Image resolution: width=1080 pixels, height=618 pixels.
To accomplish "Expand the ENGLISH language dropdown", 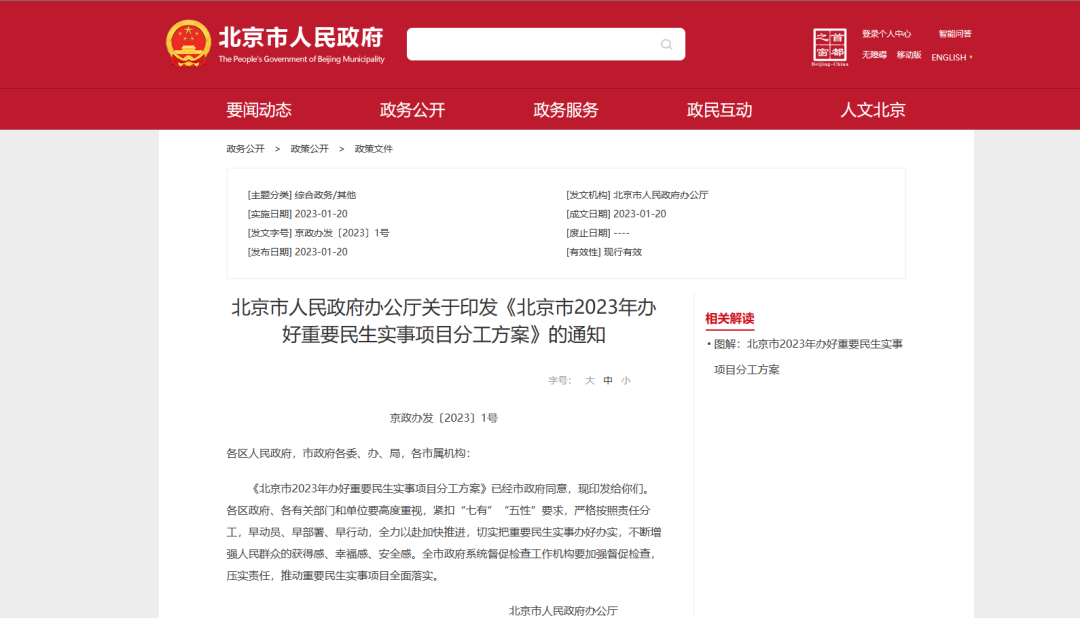I will 950,57.
